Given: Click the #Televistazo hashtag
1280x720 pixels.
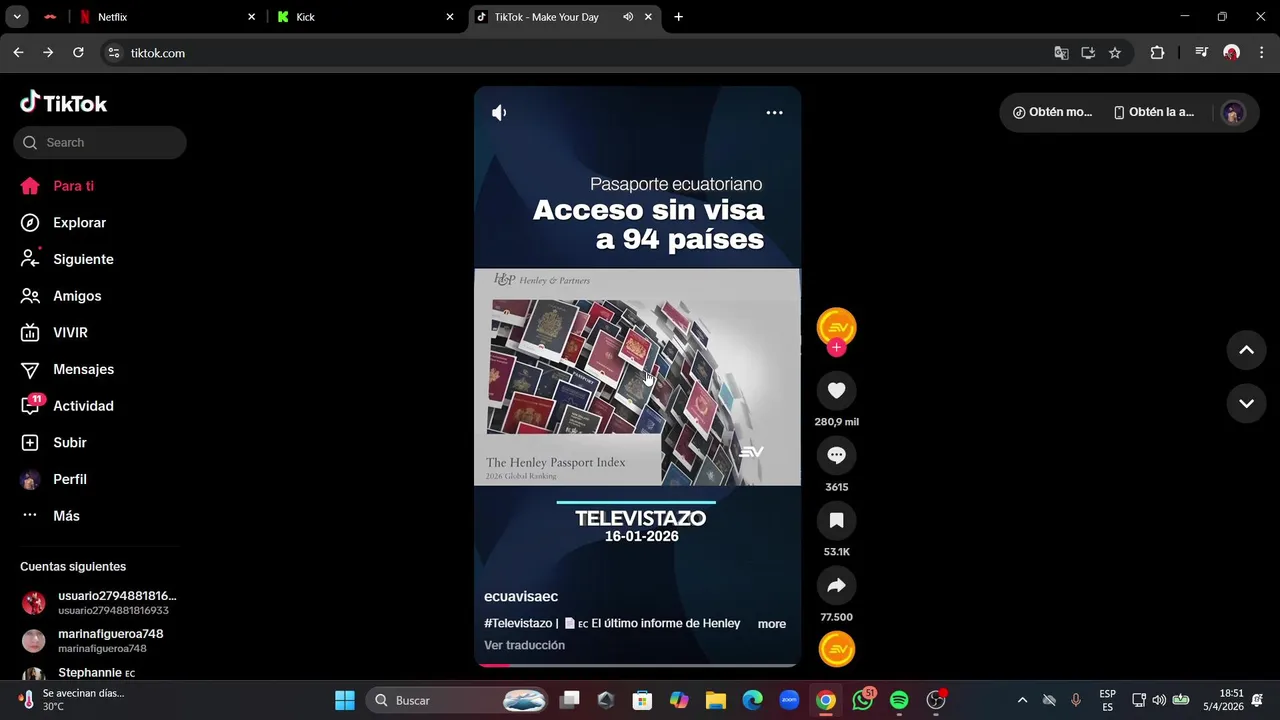Looking at the screenshot, I should (x=518, y=623).
